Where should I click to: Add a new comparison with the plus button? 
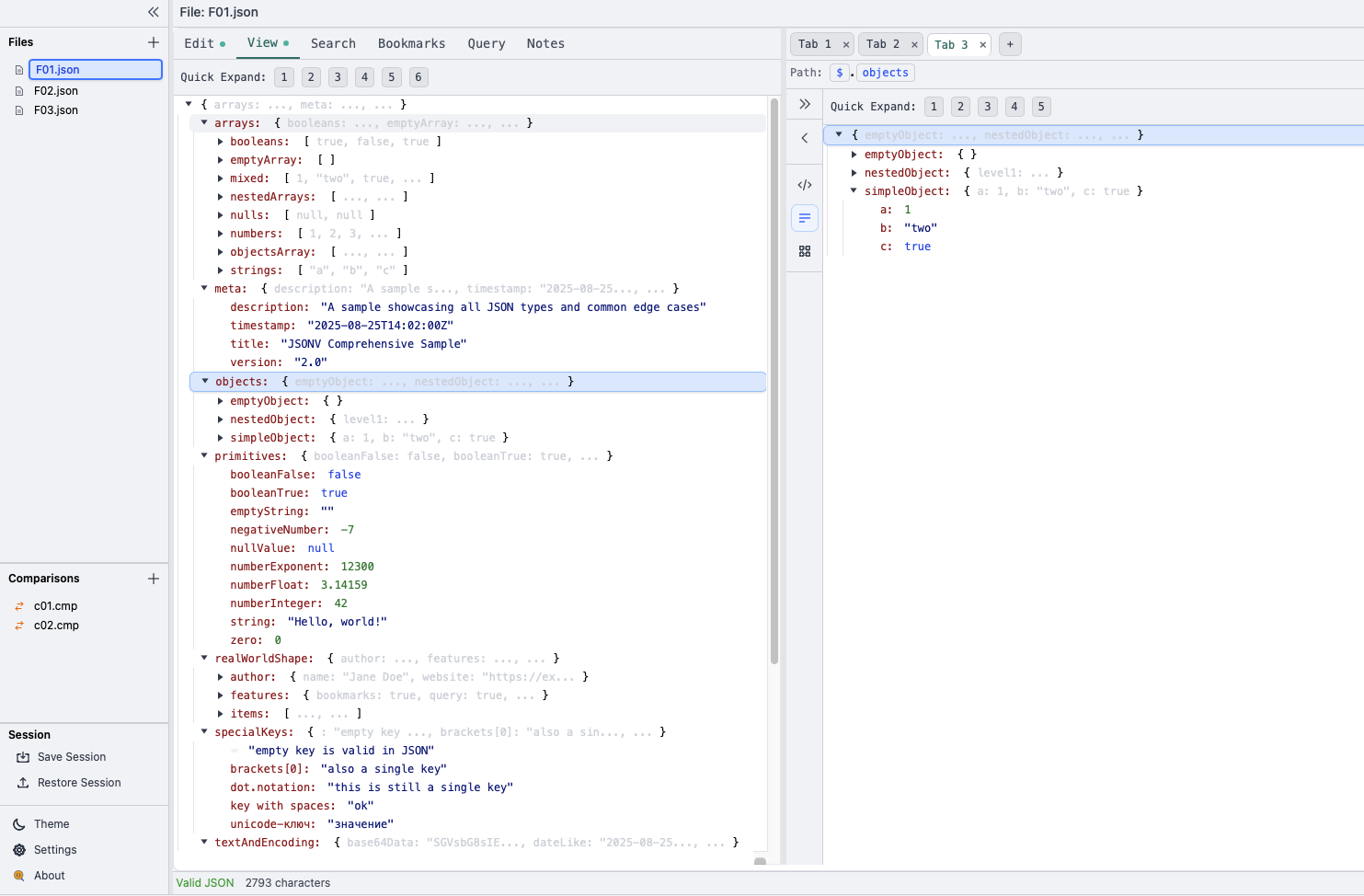[x=153, y=578]
